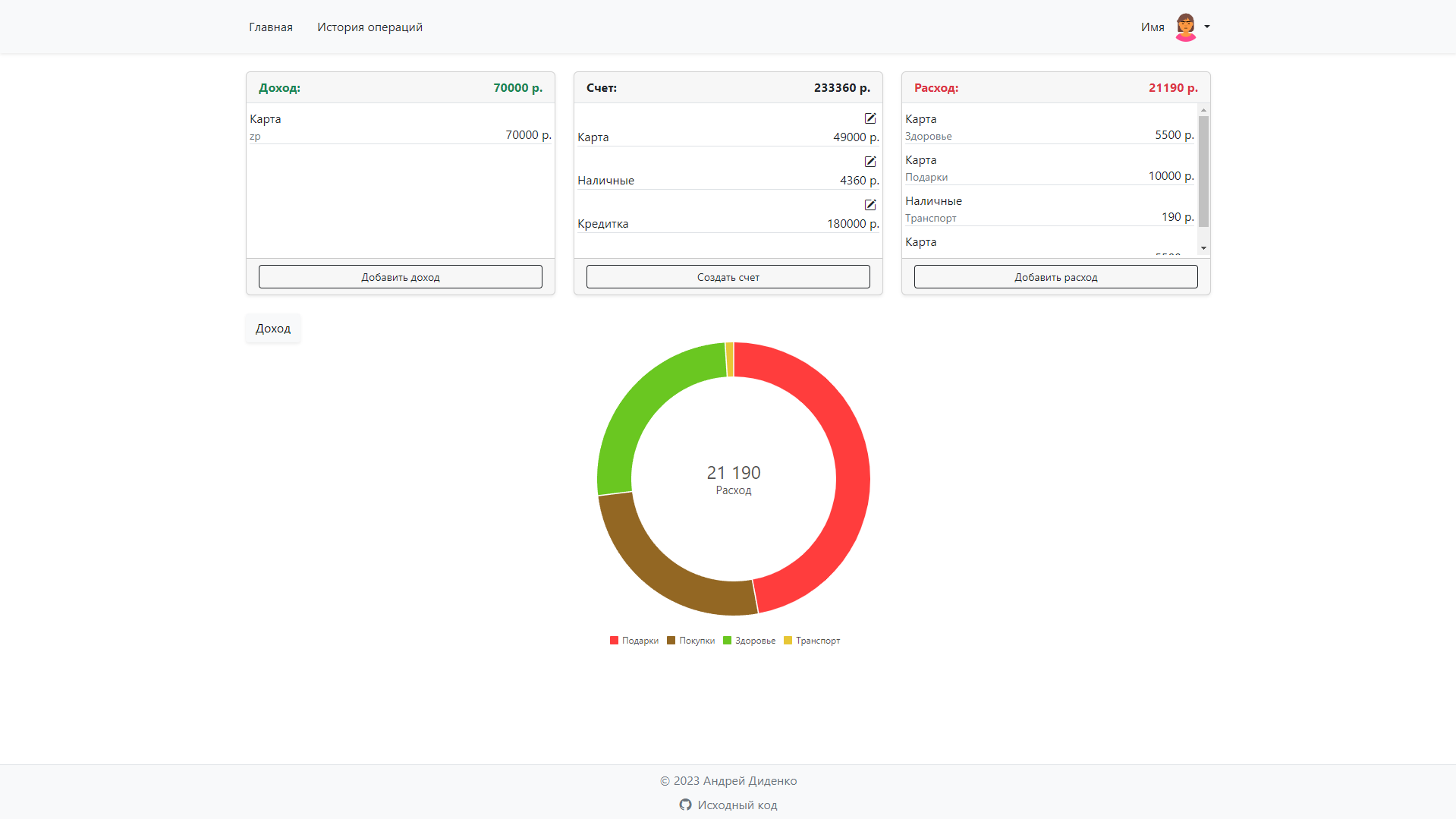This screenshot has height=819, width=1456.
Task: Open the user dropdown caret
Action: (x=1207, y=27)
